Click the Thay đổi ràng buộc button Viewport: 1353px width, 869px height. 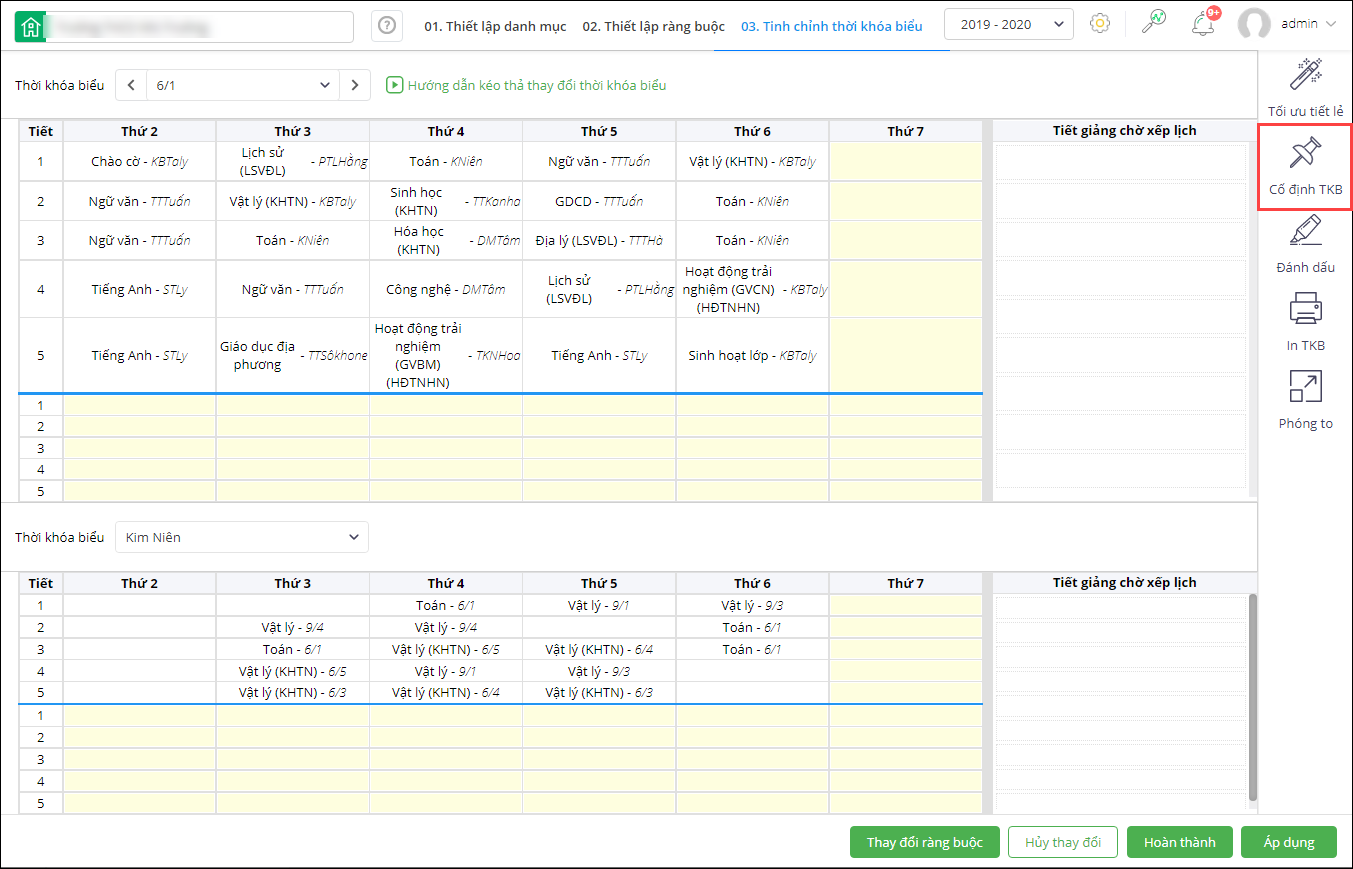click(925, 842)
